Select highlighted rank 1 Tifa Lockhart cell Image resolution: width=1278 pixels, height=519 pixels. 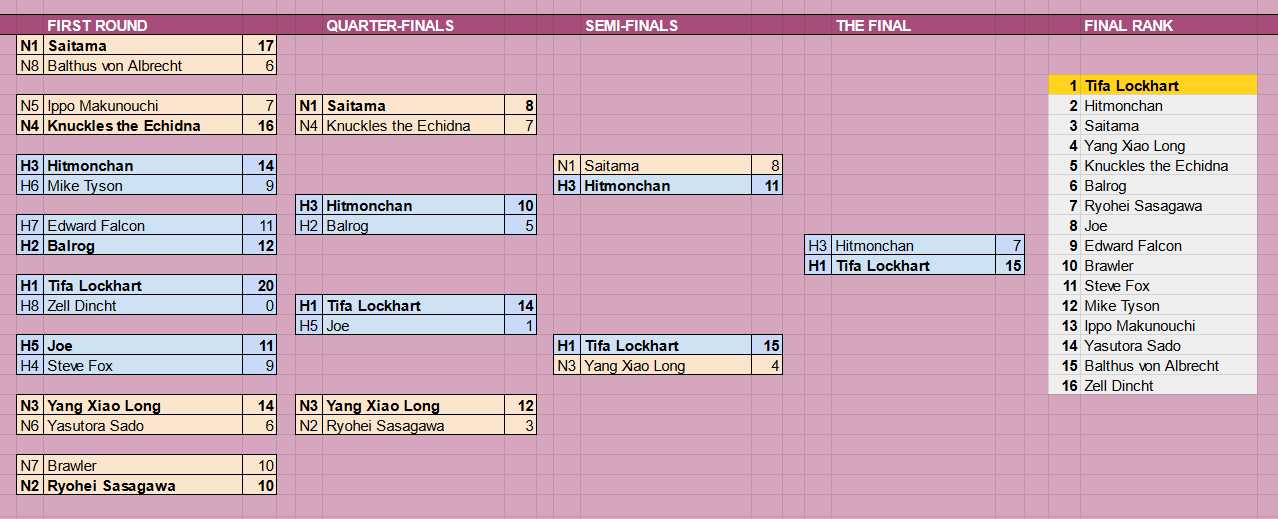[1152, 86]
